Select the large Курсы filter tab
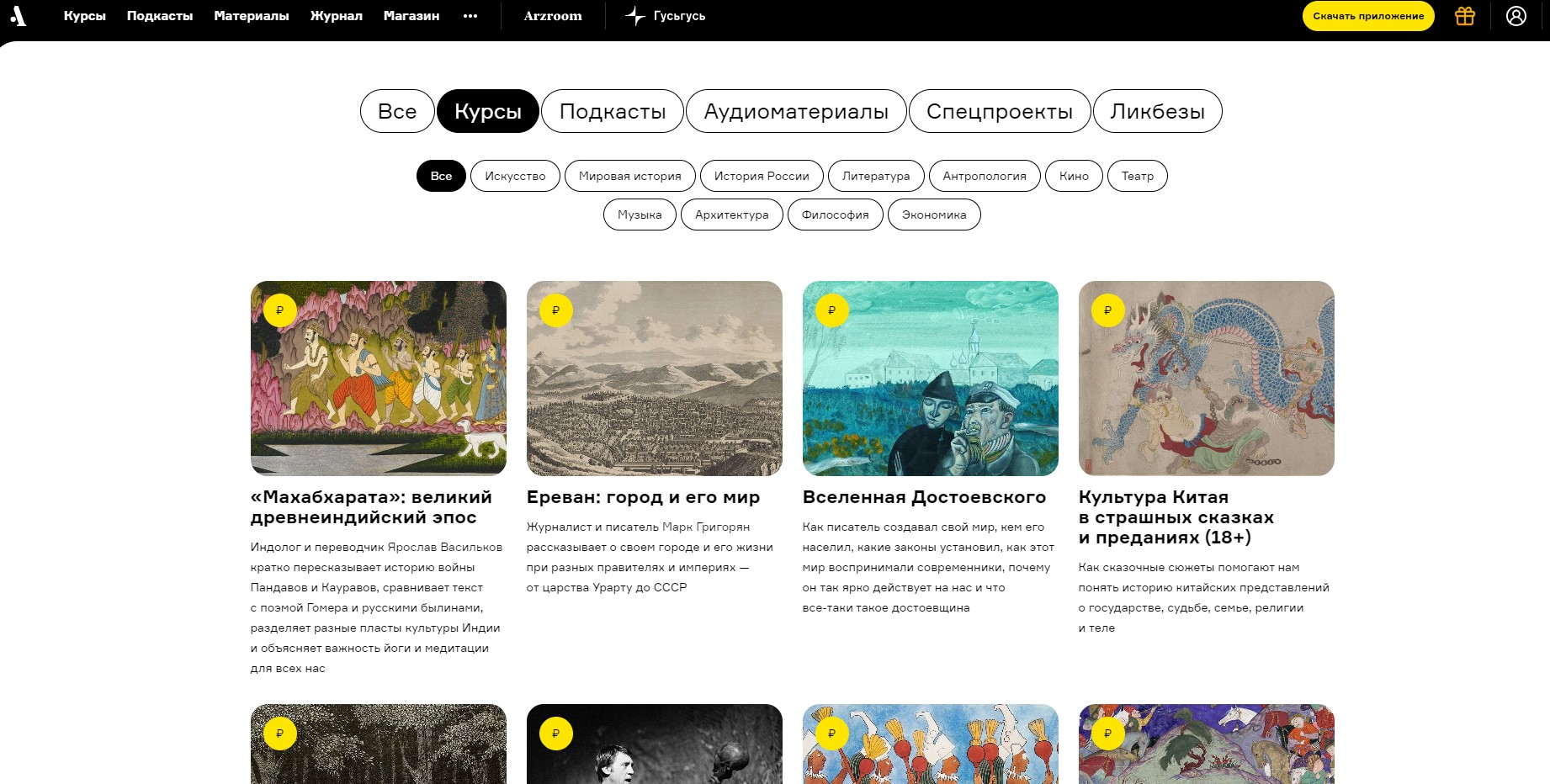This screenshot has height=784, width=1550. [488, 111]
